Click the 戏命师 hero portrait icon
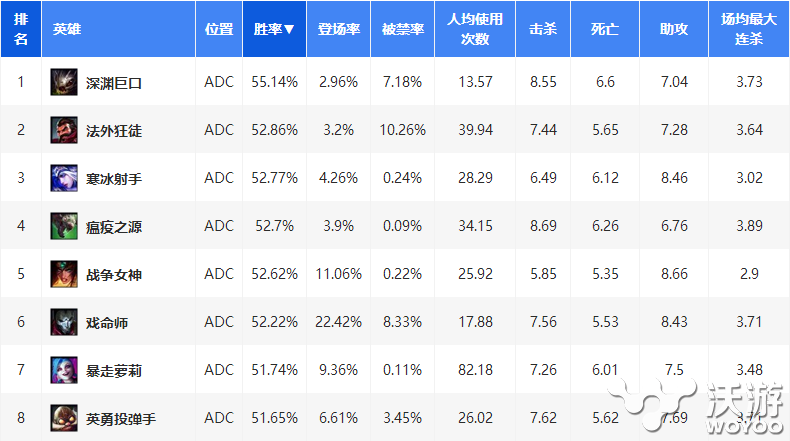 pos(65,322)
